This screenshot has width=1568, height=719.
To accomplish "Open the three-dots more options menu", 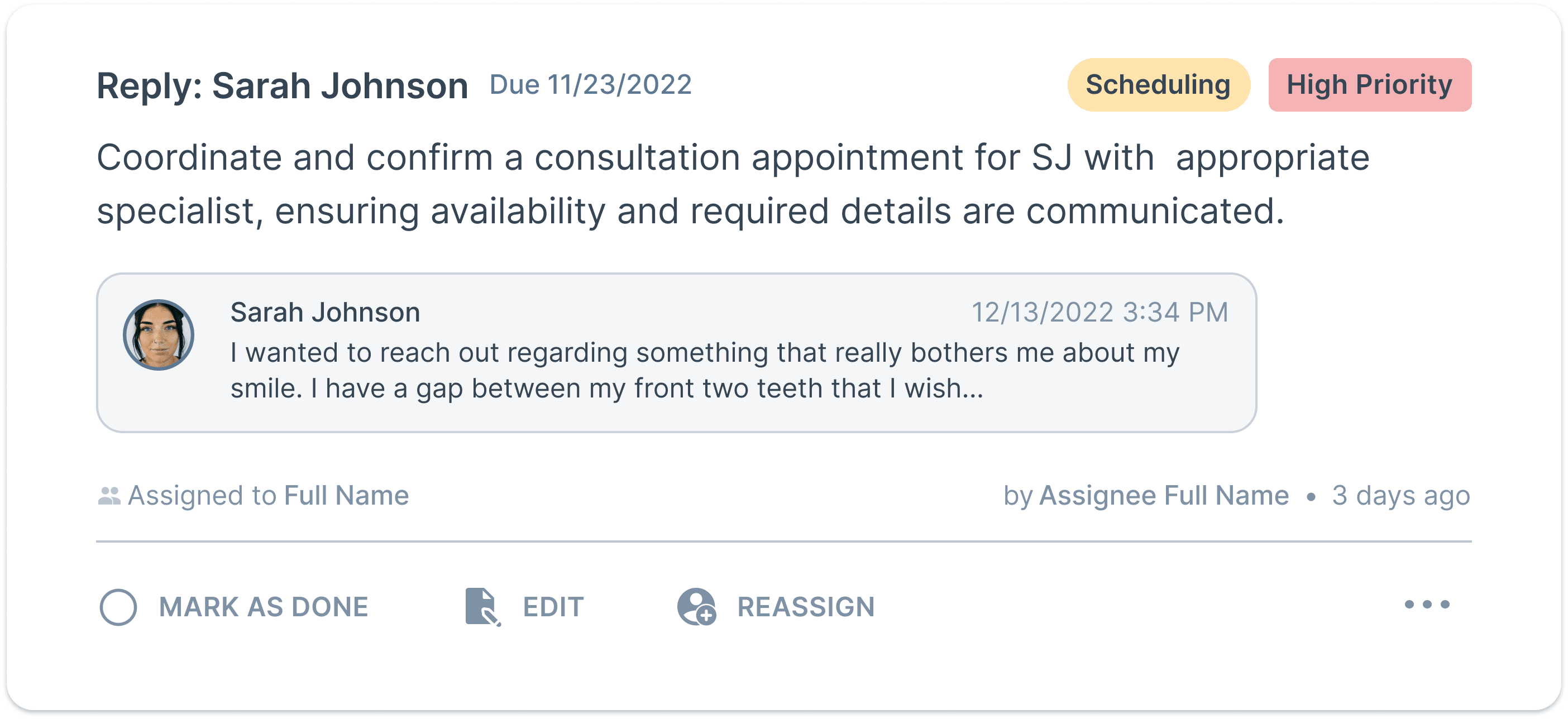I will click(x=1427, y=604).
